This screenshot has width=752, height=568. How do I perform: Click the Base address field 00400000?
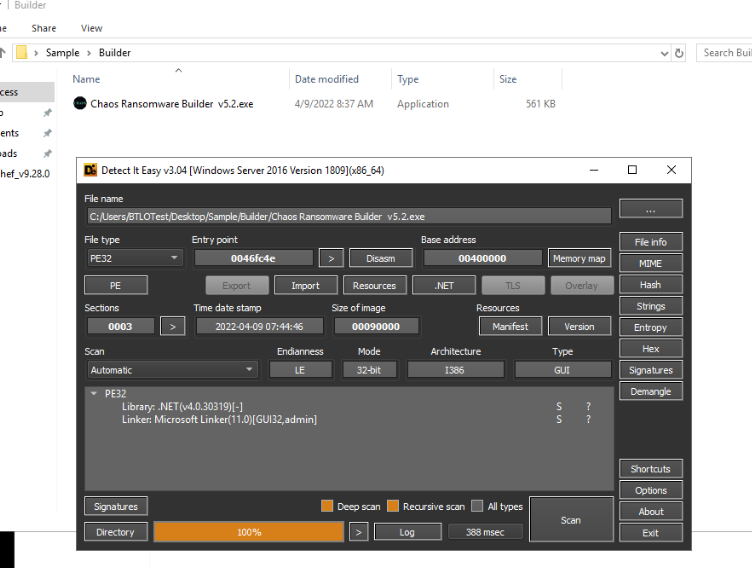pos(482,258)
